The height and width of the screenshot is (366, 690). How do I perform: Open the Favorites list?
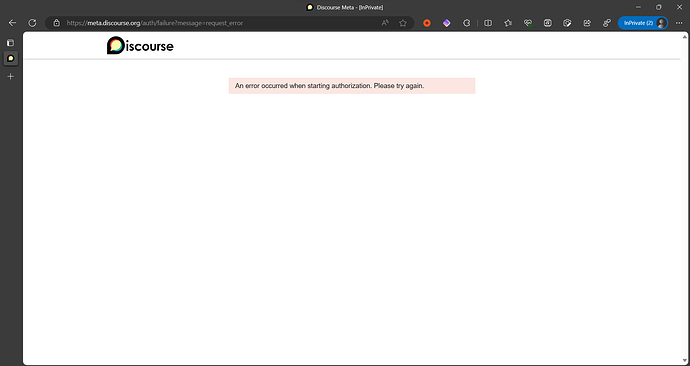[x=508, y=23]
